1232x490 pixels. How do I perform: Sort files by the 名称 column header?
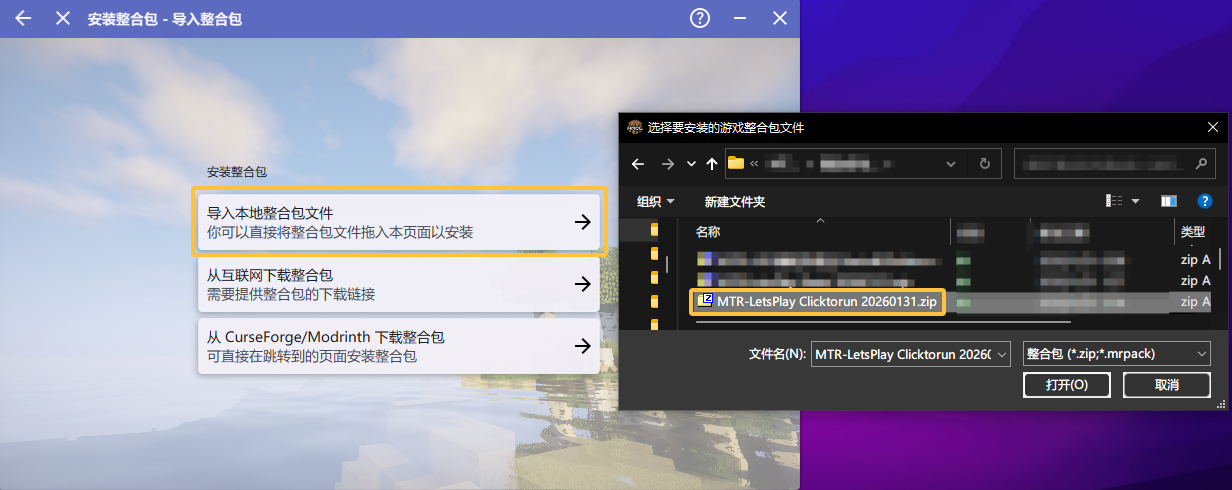pyautogui.click(x=708, y=232)
